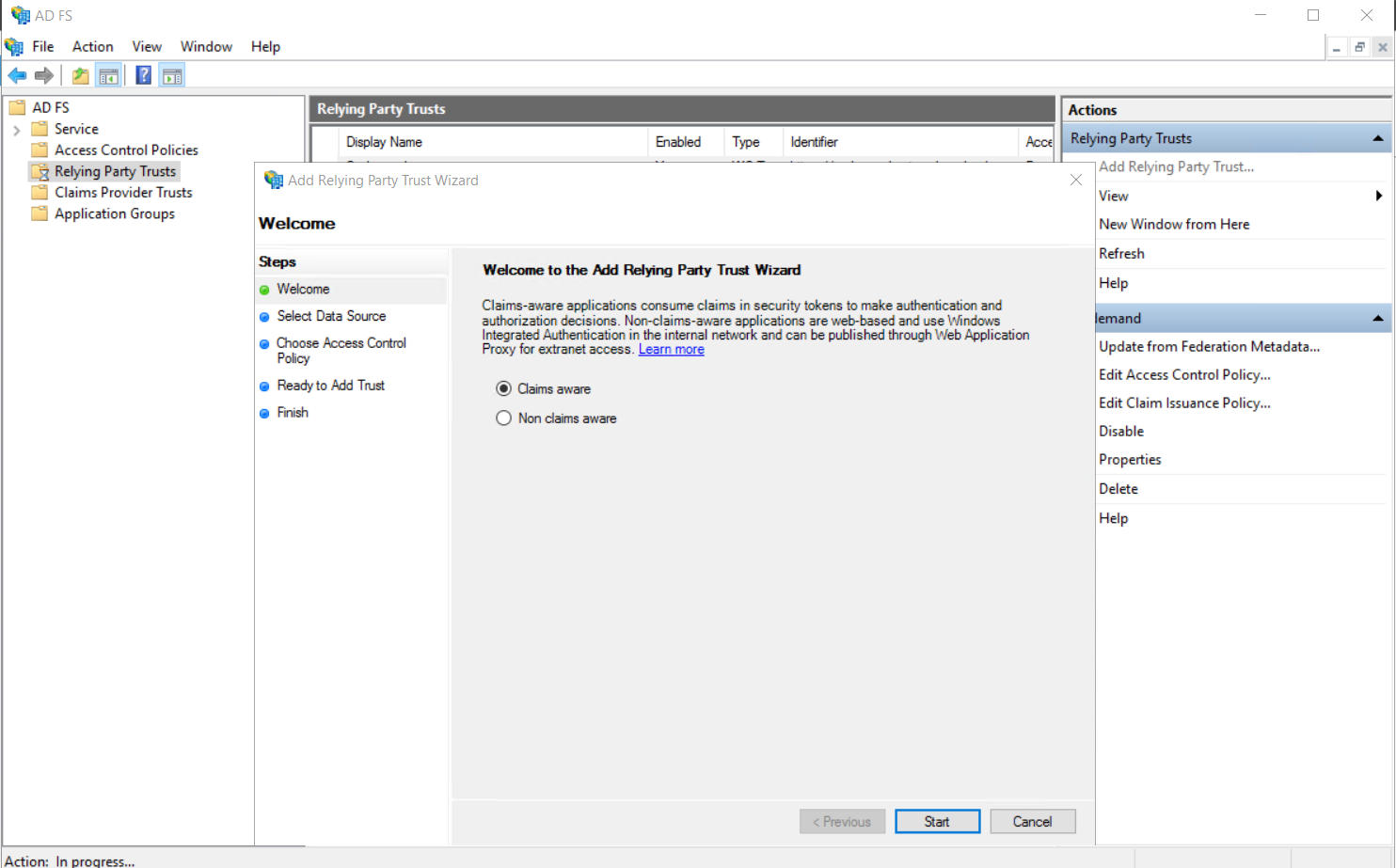Viewport: 1396px width, 868px height.
Task: Restore the inner MDI child window
Action: (x=1359, y=47)
